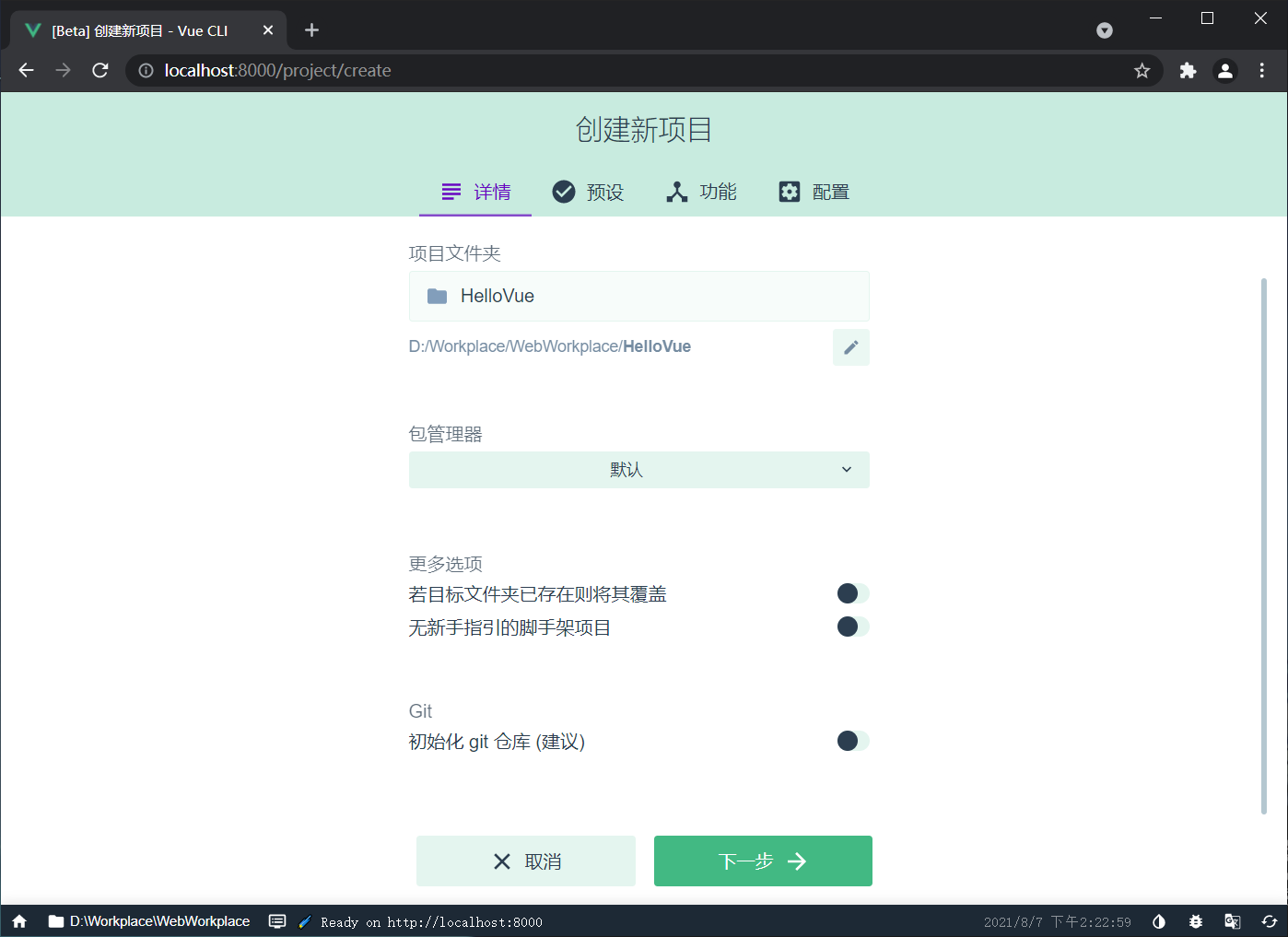This screenshot has width=1288, height=937.
Task: Click the 下一步 next button
Action: [763, 861]
